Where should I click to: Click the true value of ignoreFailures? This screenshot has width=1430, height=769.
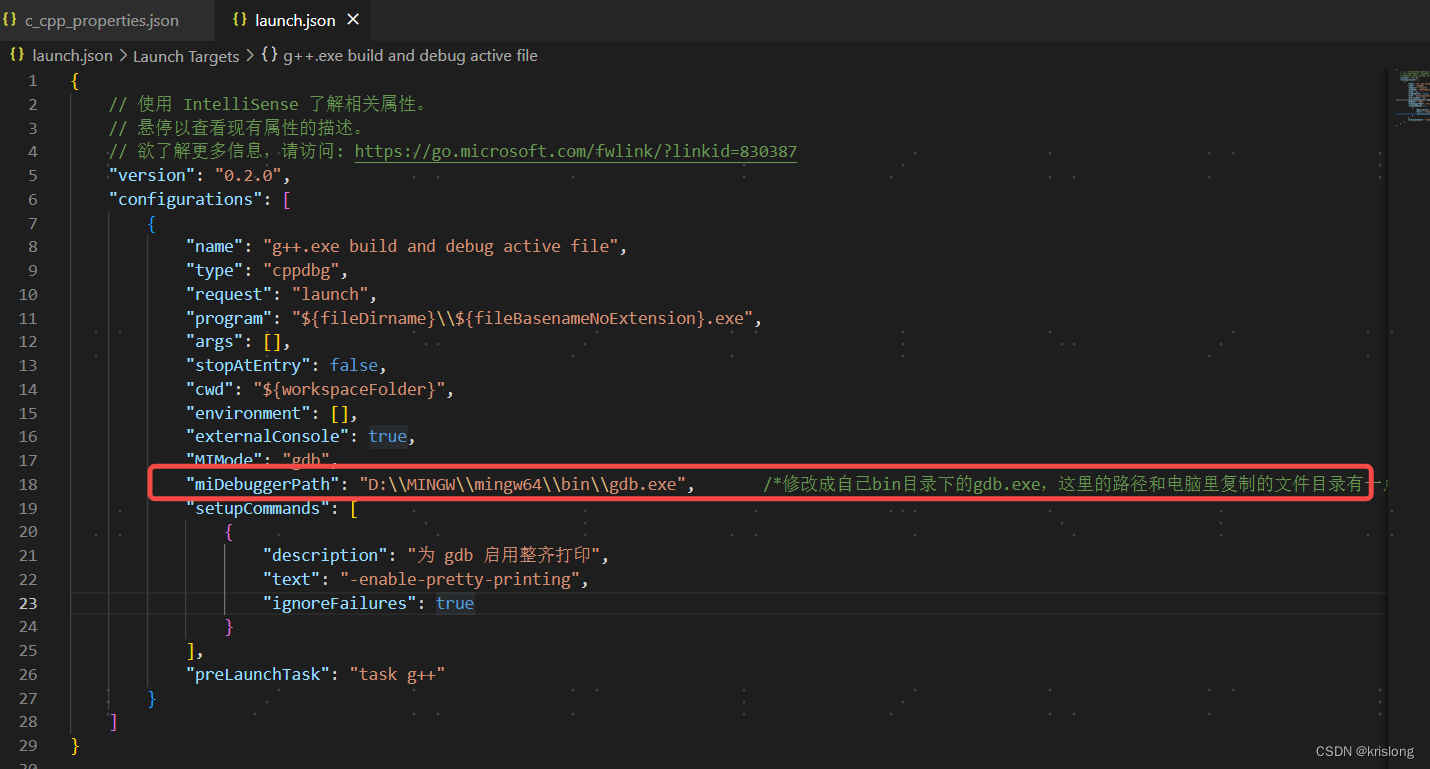pos(455,603)
